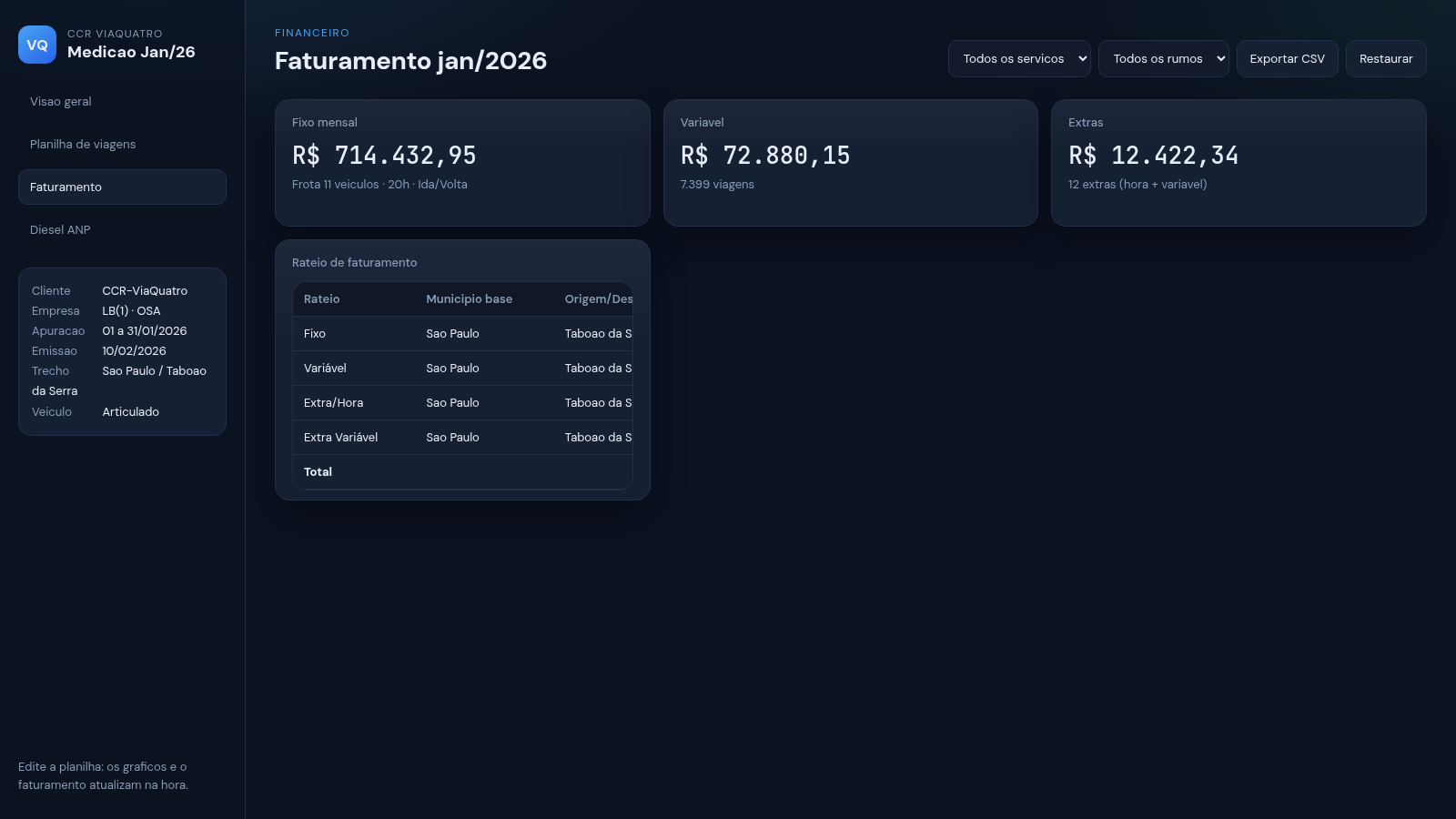Click the Medicao Jan/26 title
The height and width of the screenshot is (819, 1456).
[131, 52]
